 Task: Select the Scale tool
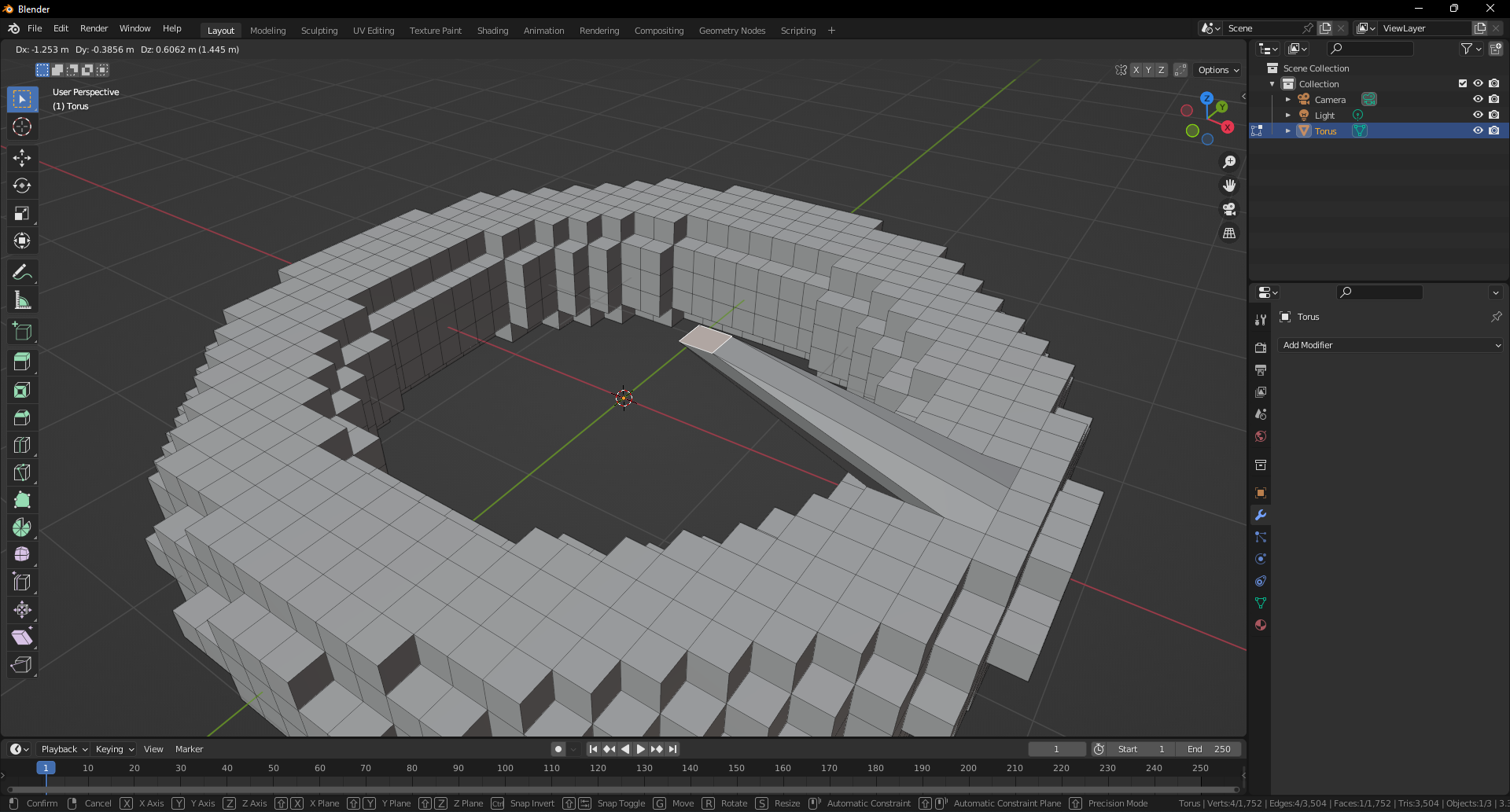tap(22, 213)
